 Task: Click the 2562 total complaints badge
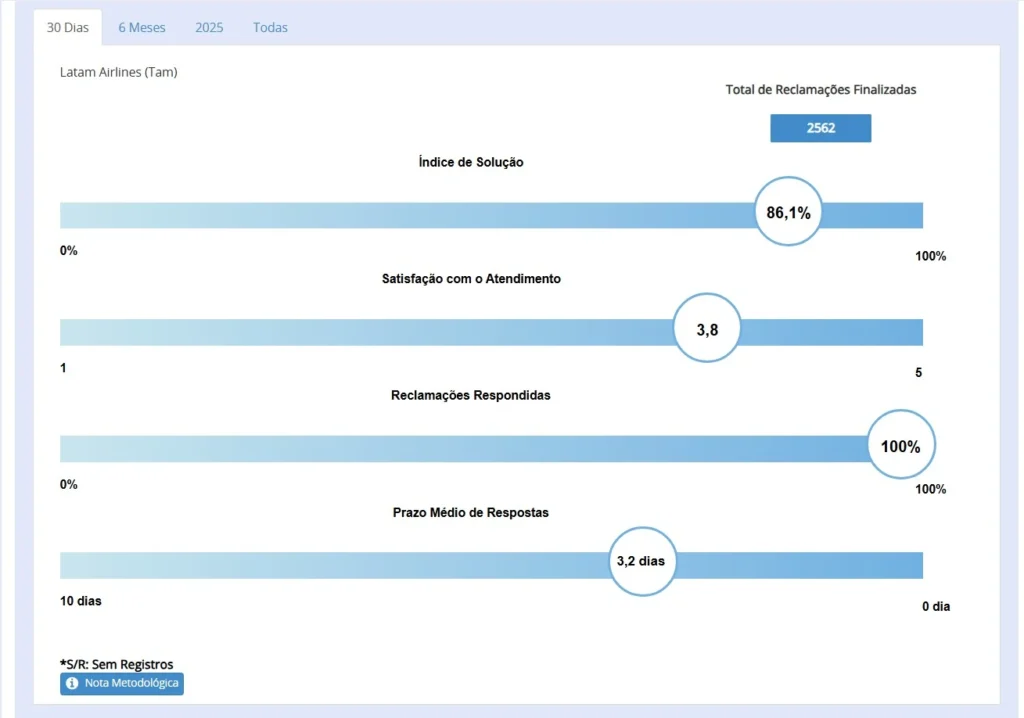820,128
